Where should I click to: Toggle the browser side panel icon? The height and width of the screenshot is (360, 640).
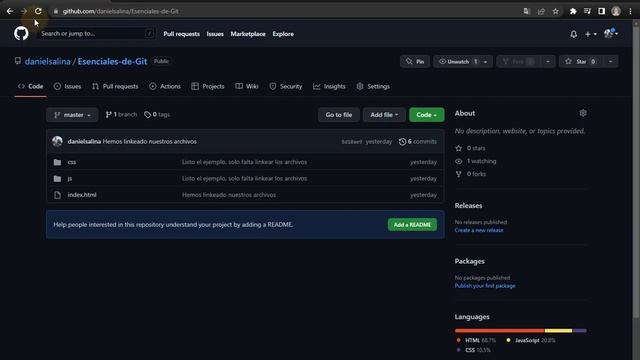601,11
